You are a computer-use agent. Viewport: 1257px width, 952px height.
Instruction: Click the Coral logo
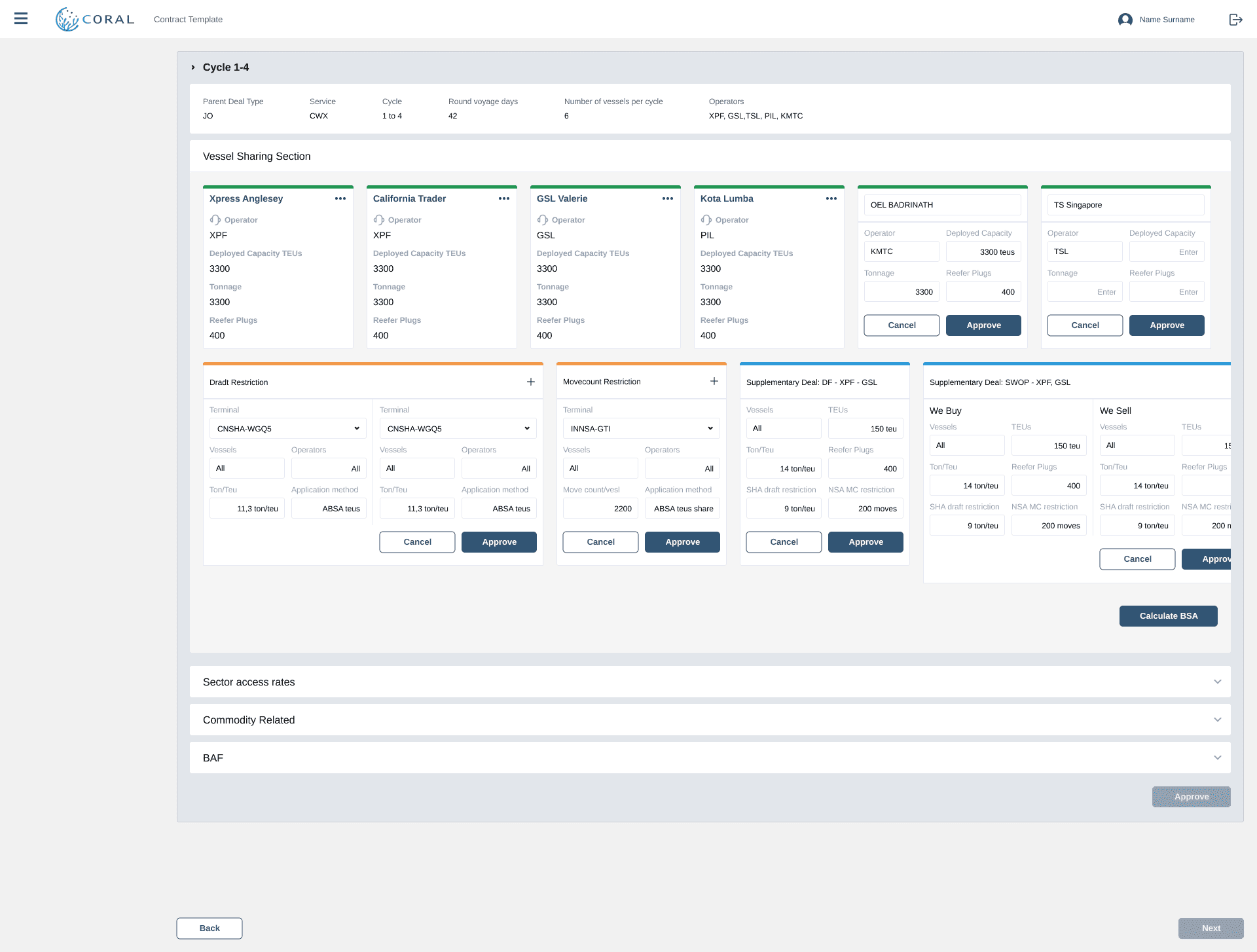[x=95, y=19]
